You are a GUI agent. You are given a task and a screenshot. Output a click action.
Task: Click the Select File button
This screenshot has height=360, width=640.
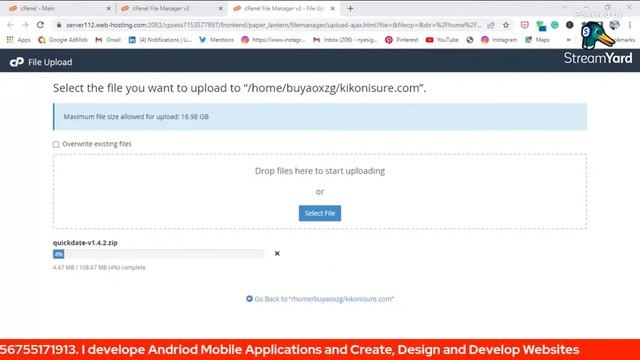pos(320,213)
